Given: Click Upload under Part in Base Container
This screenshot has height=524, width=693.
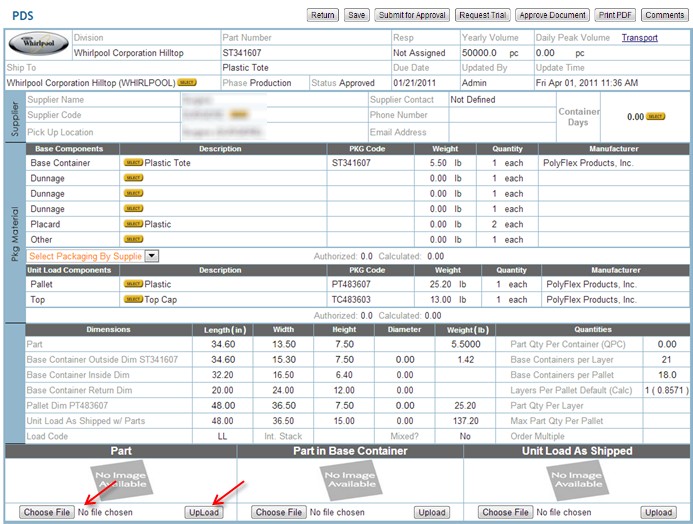Looking at the screenshot, I should click(432, 513).
